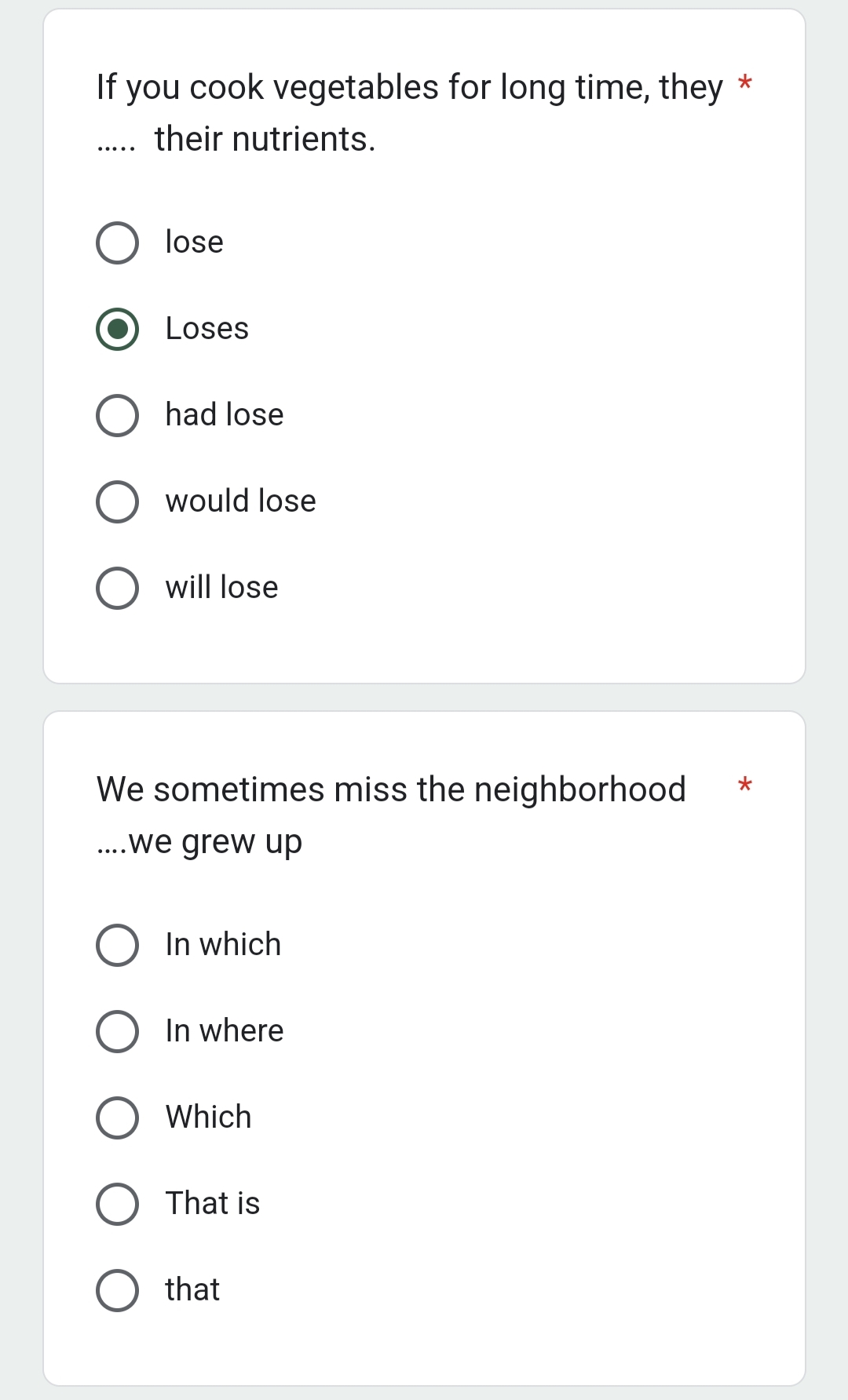Click the red asterisk on neighborhood question
Viewport: 848px width, 1400px height.
745,785
